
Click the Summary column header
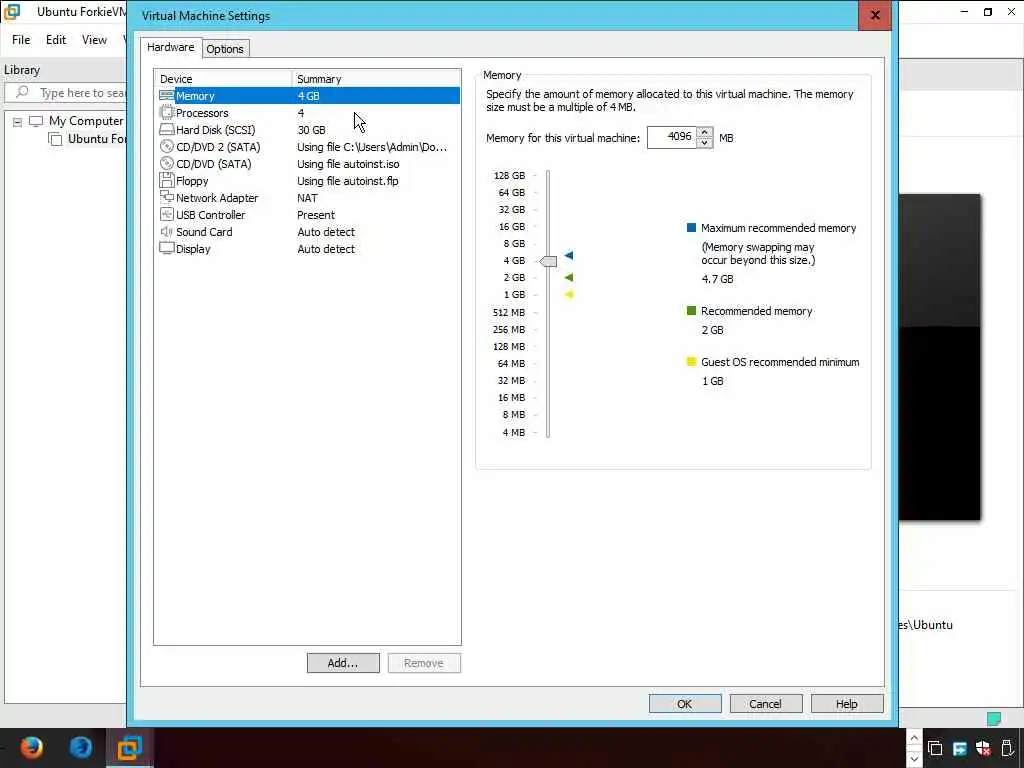coord(376,79)
